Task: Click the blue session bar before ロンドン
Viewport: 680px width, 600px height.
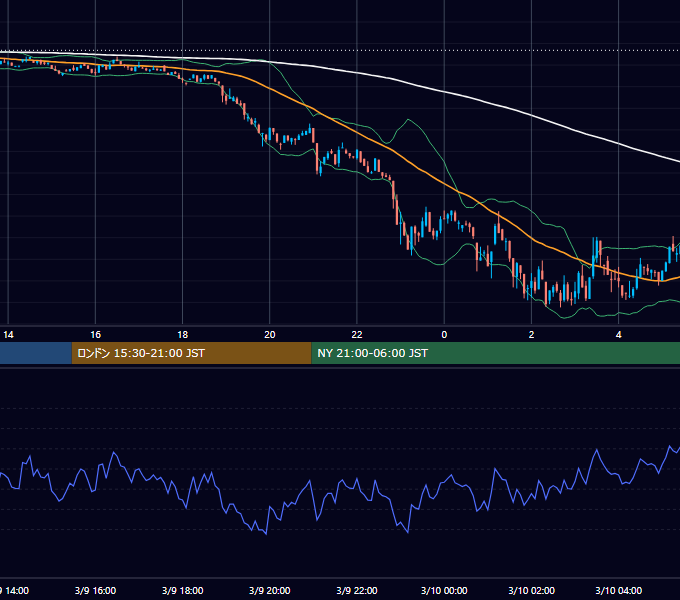Action: tap(36, 353)
